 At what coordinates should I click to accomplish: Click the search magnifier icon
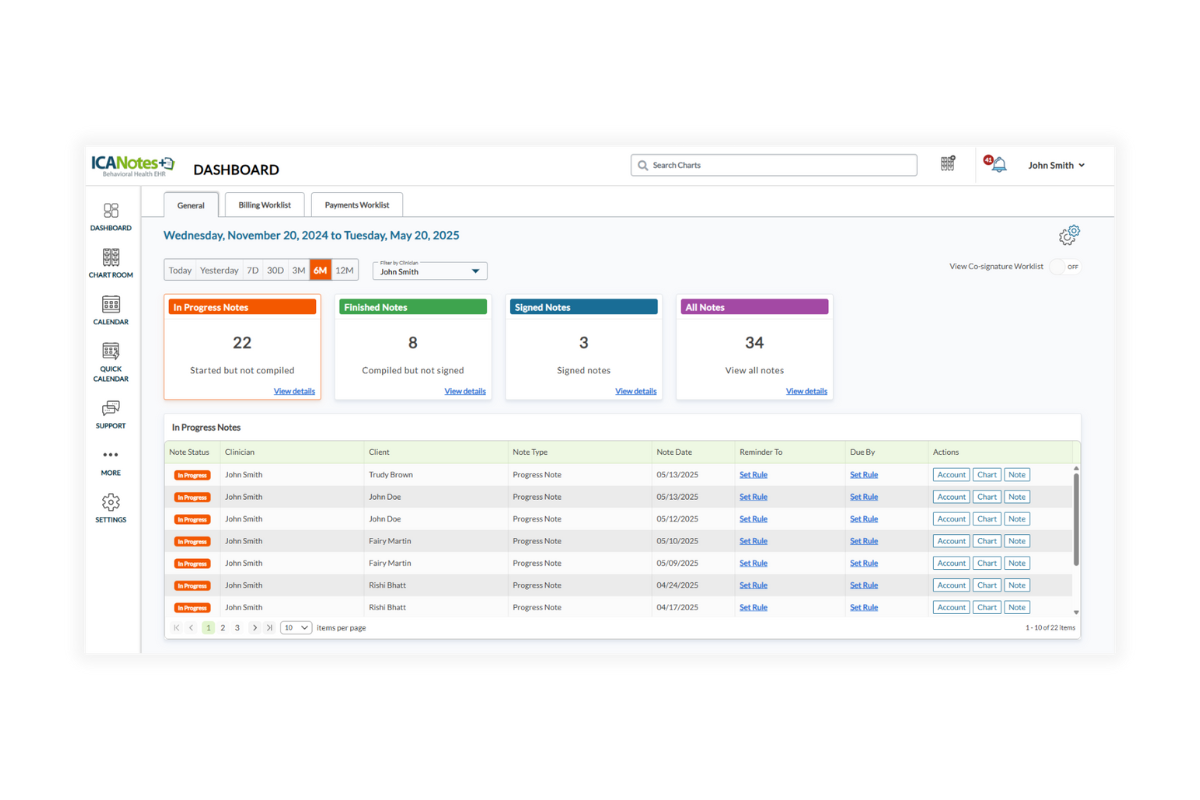click(x=642, y=165)
